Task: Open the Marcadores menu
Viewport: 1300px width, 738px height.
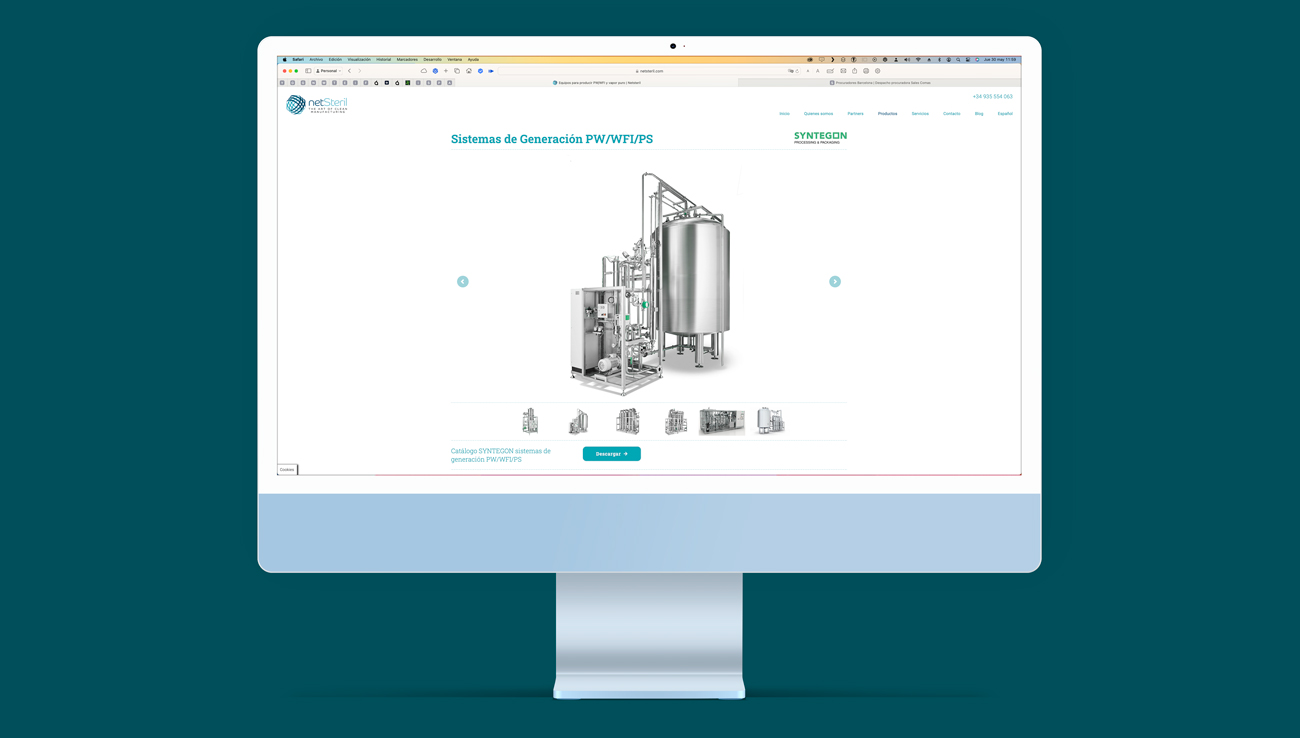Action: coord(407,59)
